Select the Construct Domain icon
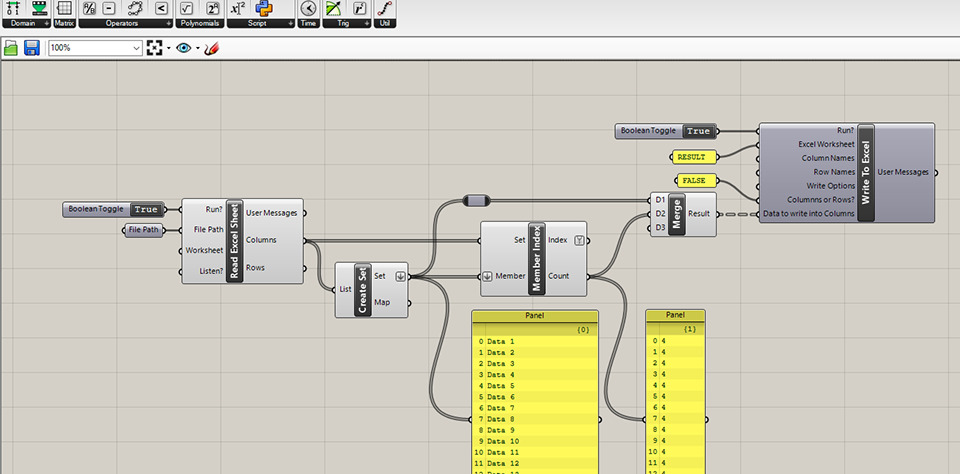Viewport: 960px width, 474px height. point(14,8)
